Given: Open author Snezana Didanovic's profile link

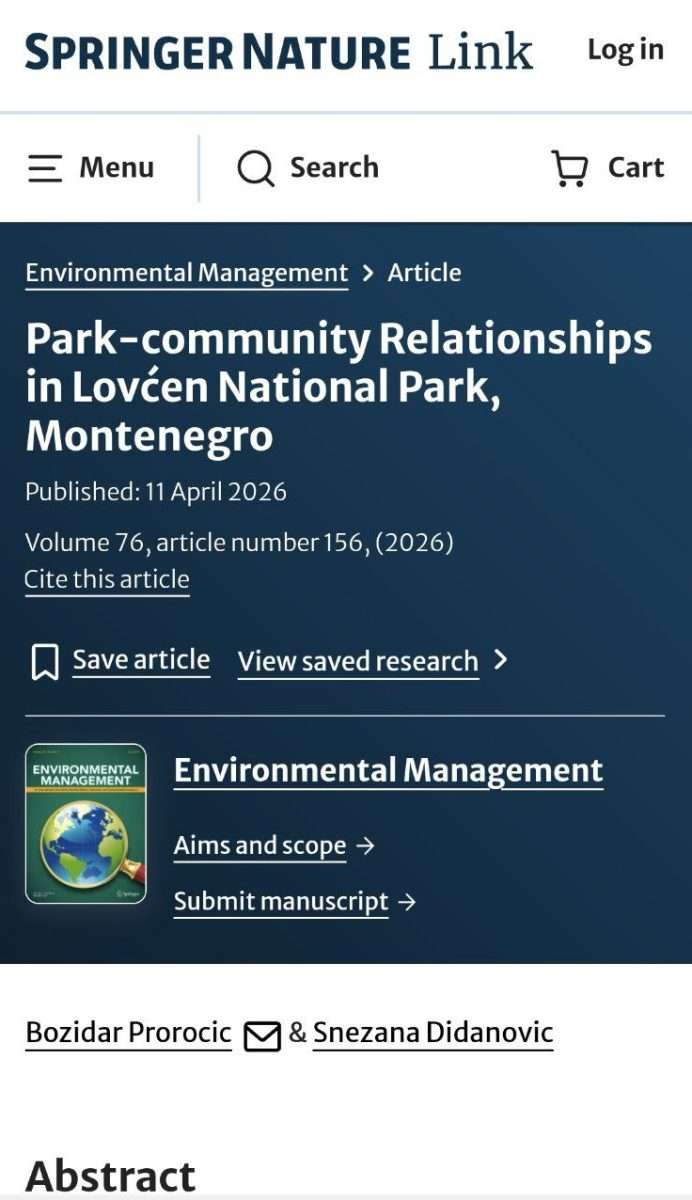Looking at the screenshot, I should 432,1033.
